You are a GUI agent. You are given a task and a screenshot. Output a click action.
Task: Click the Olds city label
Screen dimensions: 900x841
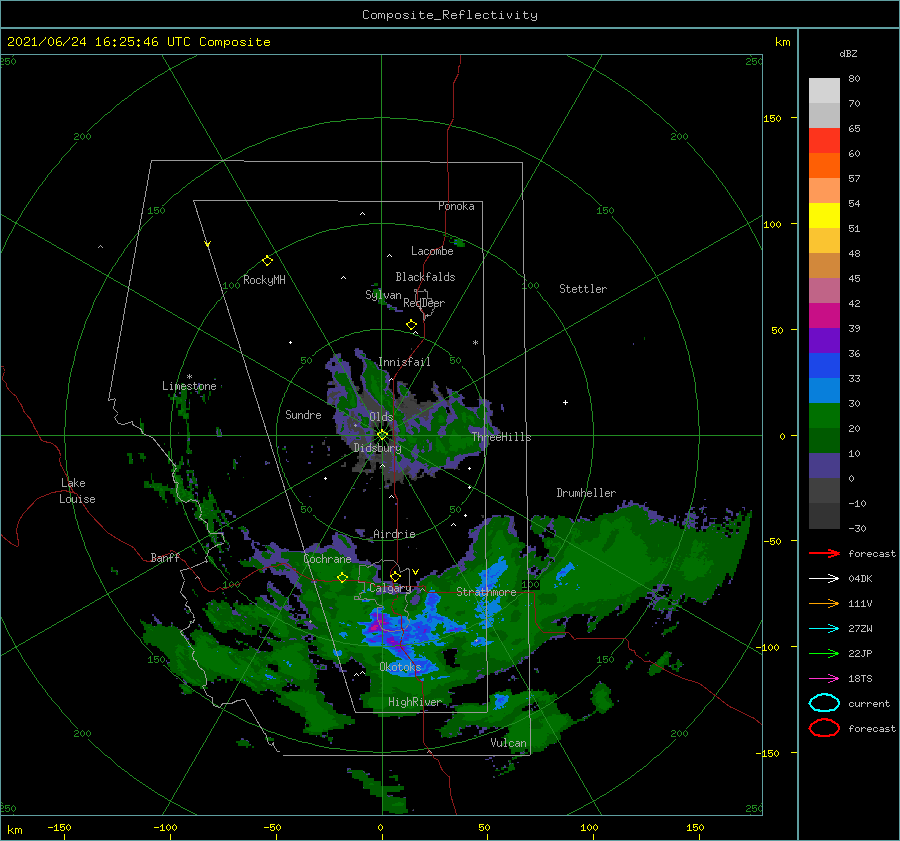[381, 417]
